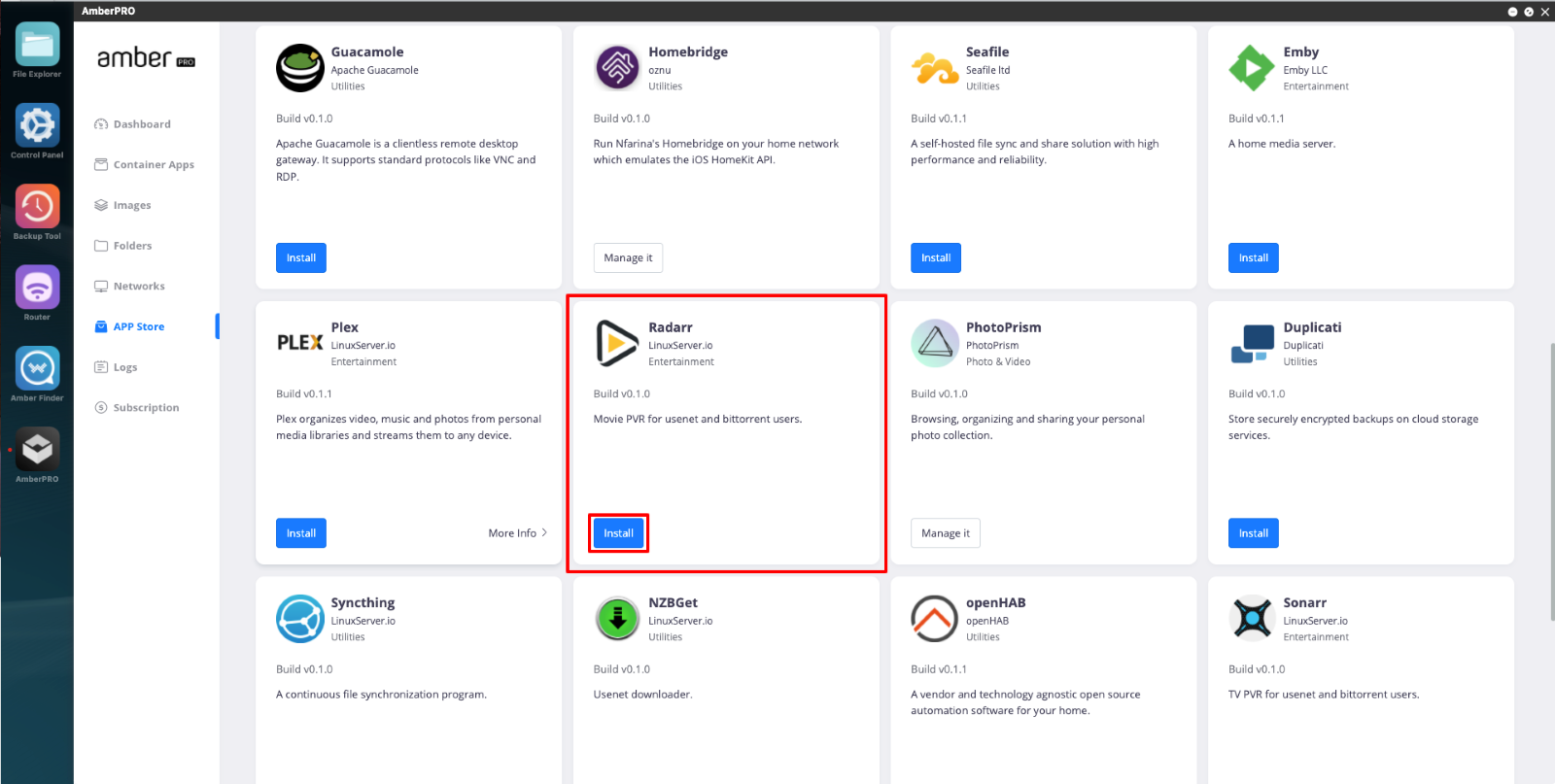This screenshot has width=1555, height=784.
Task: Open Subscription in the sidebar
Action: (x=146, y=408)
